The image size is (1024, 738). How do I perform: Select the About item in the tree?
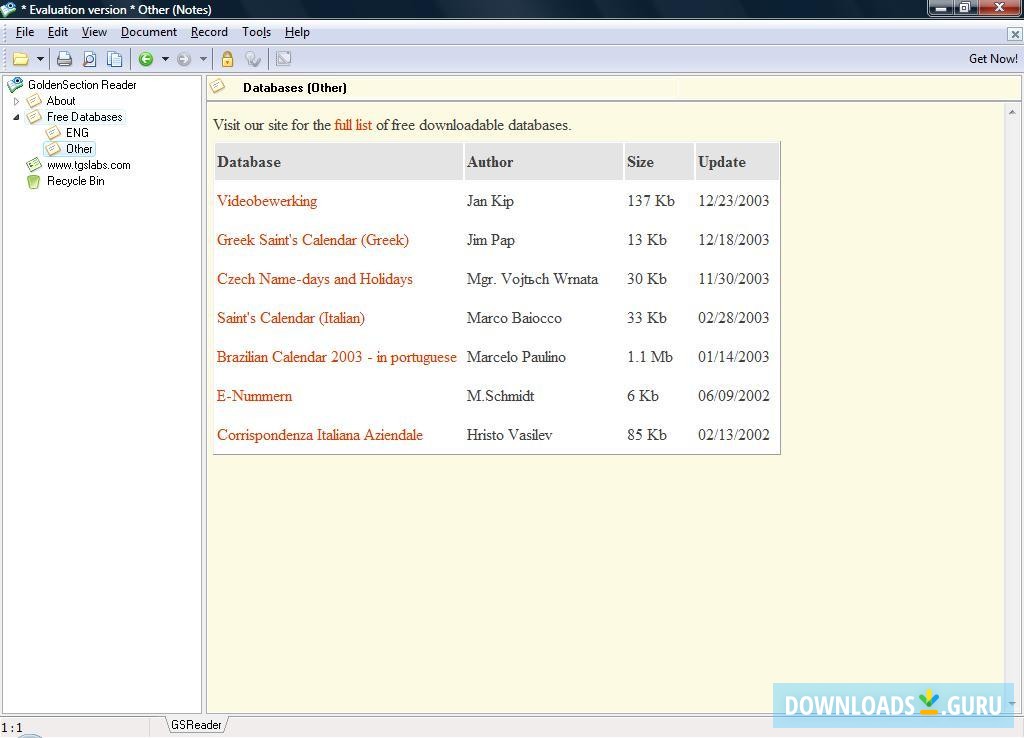[x=61, y=101]
